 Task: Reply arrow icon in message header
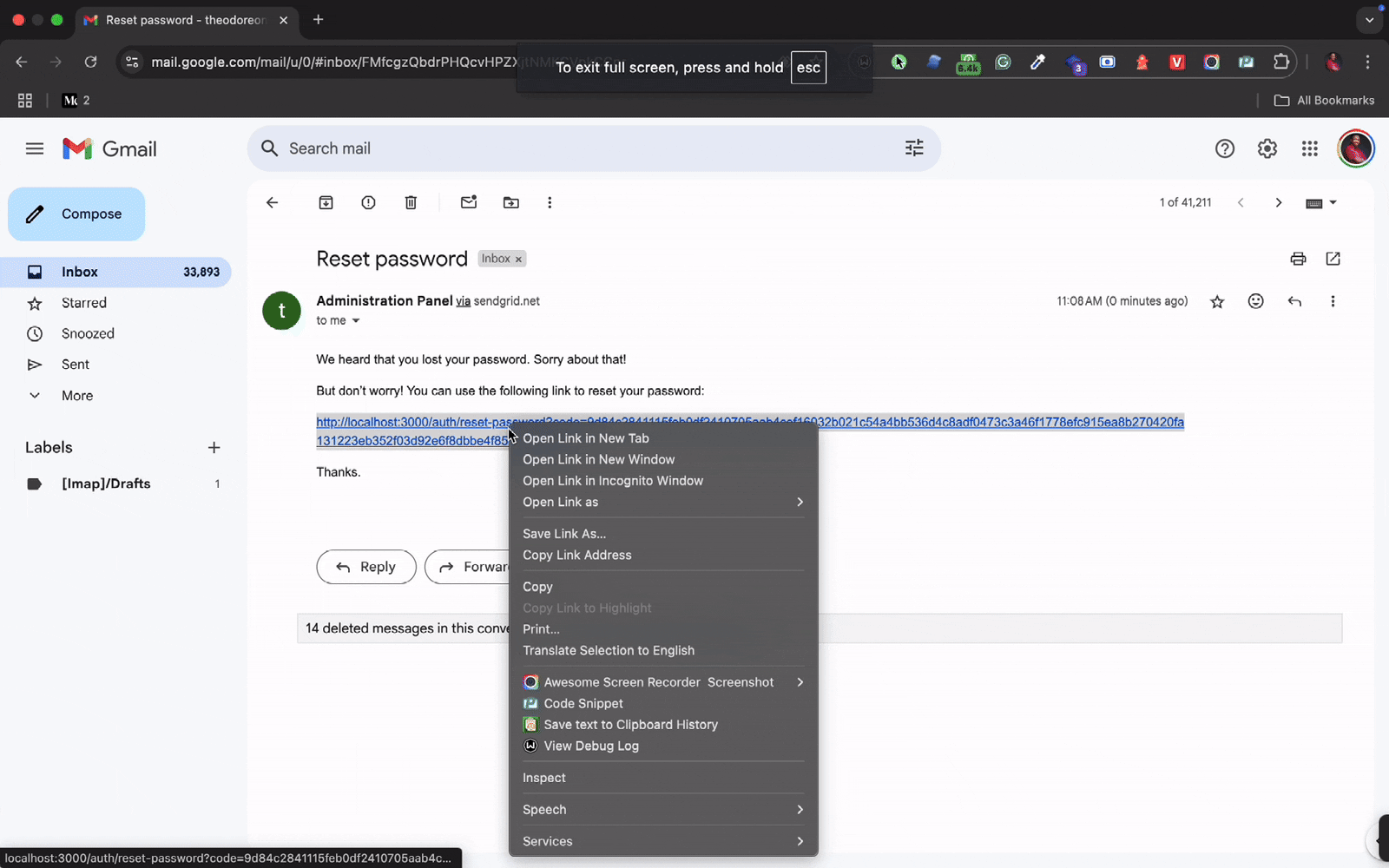[1294, 301]
